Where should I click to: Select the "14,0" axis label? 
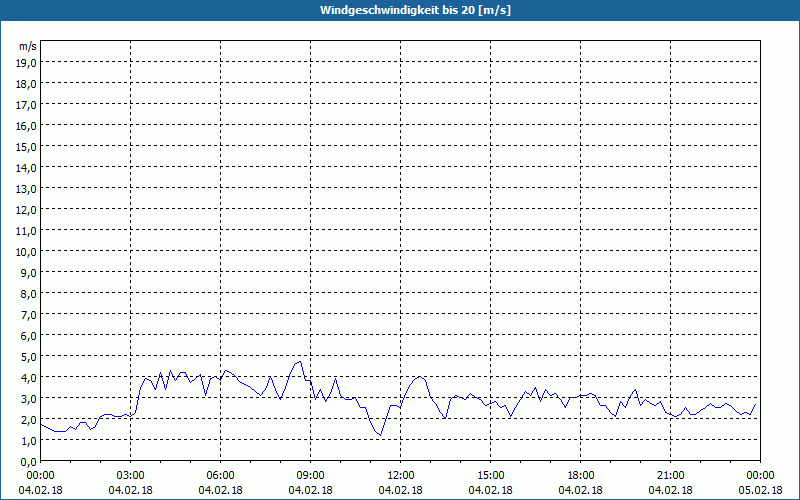click(26, 168)
